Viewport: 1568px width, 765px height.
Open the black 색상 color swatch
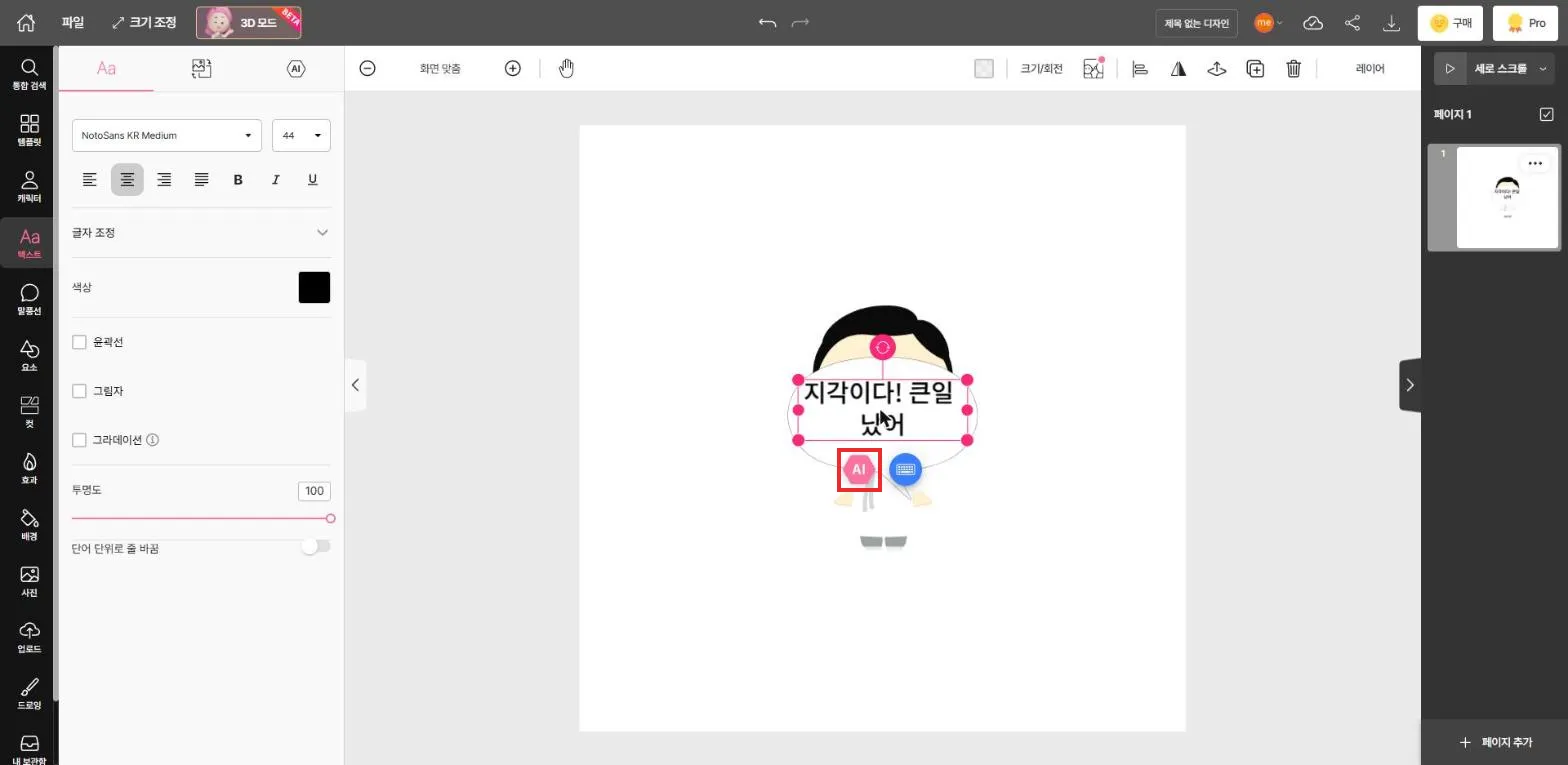(x=314, y=287)
